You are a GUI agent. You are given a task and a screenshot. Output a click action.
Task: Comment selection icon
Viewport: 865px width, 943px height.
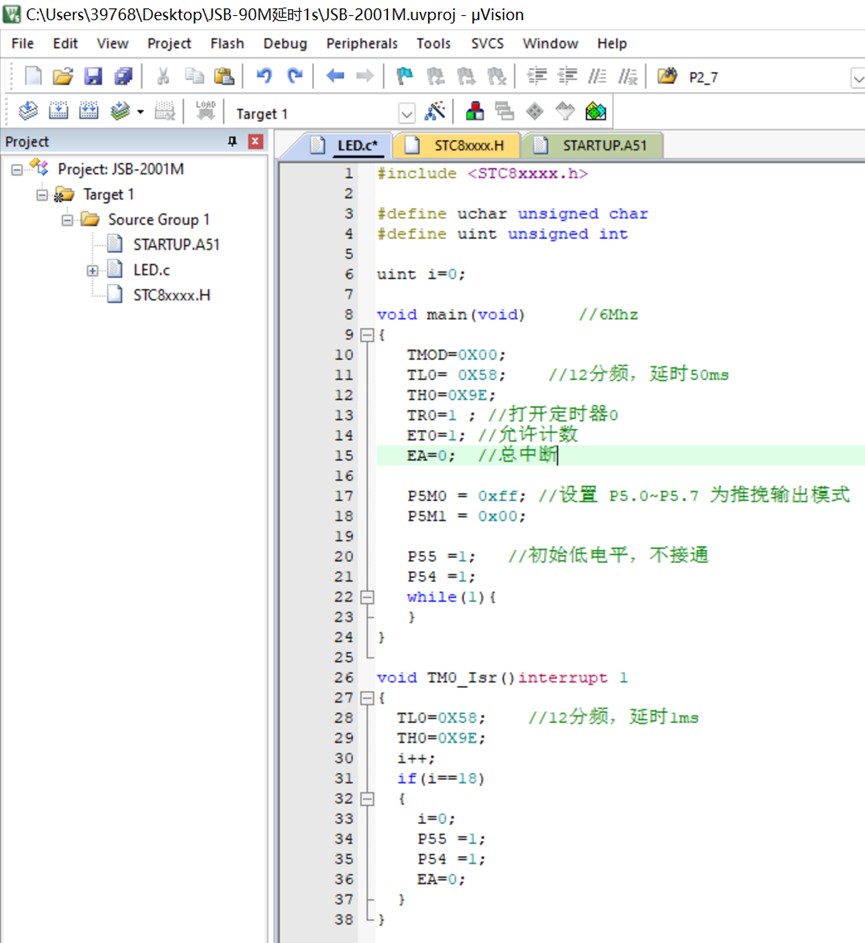597,76
